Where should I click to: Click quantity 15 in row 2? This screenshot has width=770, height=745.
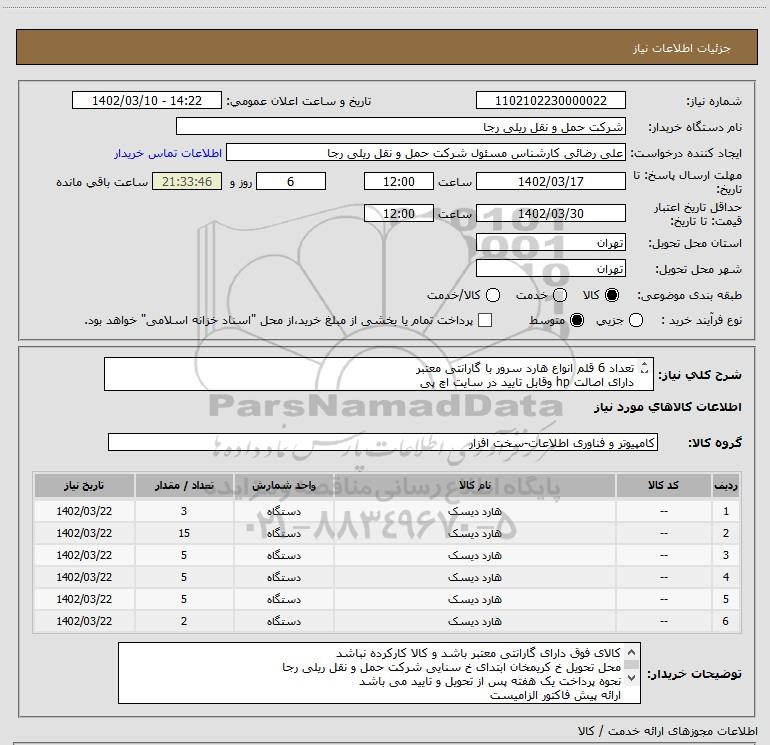click(x=184, y=533)
